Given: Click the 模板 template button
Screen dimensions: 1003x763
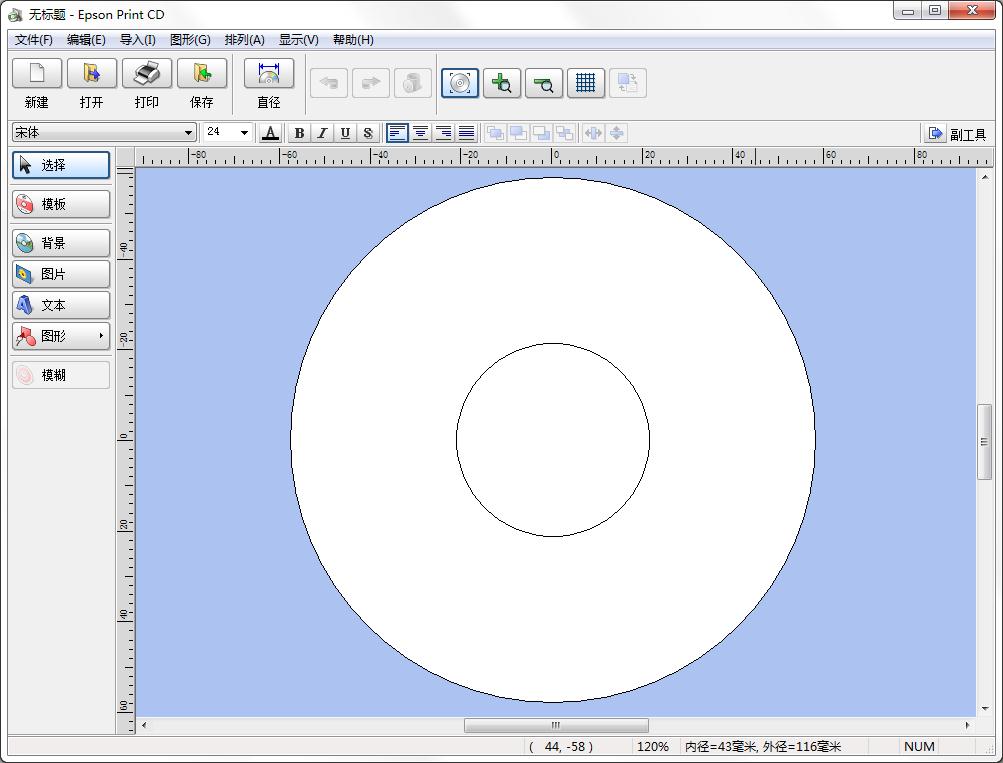Looking at the screenshot, I should (x=61, y=204).
